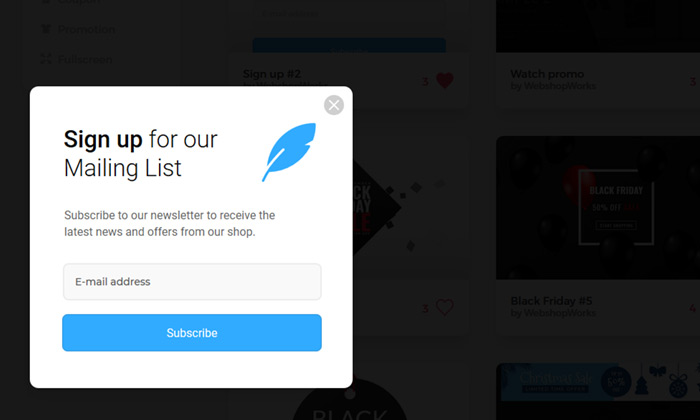Click the Promotion category icon
This screenshot has height=420, width=700.
[46, 29]
